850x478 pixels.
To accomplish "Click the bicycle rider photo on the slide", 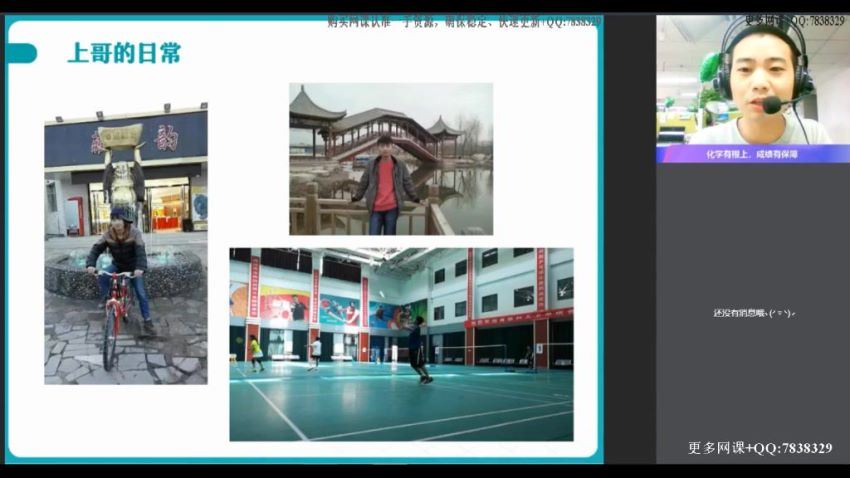I will coord(126,243).
